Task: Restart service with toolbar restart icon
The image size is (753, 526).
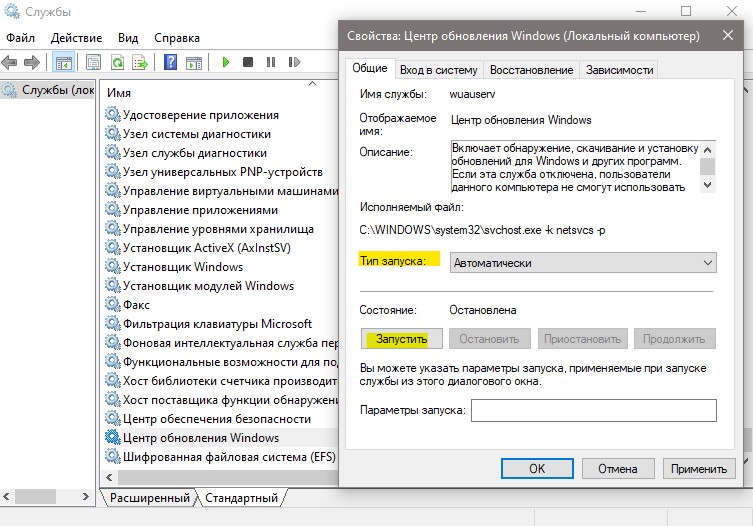Action: tap(294, 62)
